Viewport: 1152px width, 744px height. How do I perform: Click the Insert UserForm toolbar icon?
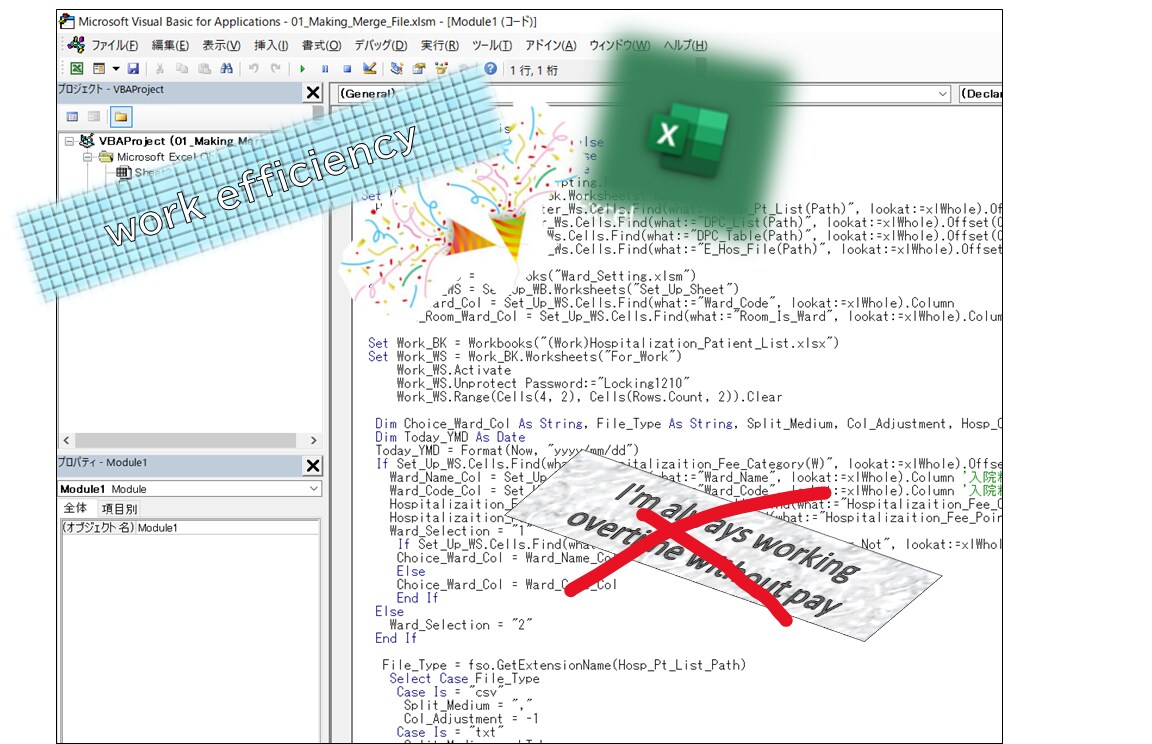tap(99, 68)
